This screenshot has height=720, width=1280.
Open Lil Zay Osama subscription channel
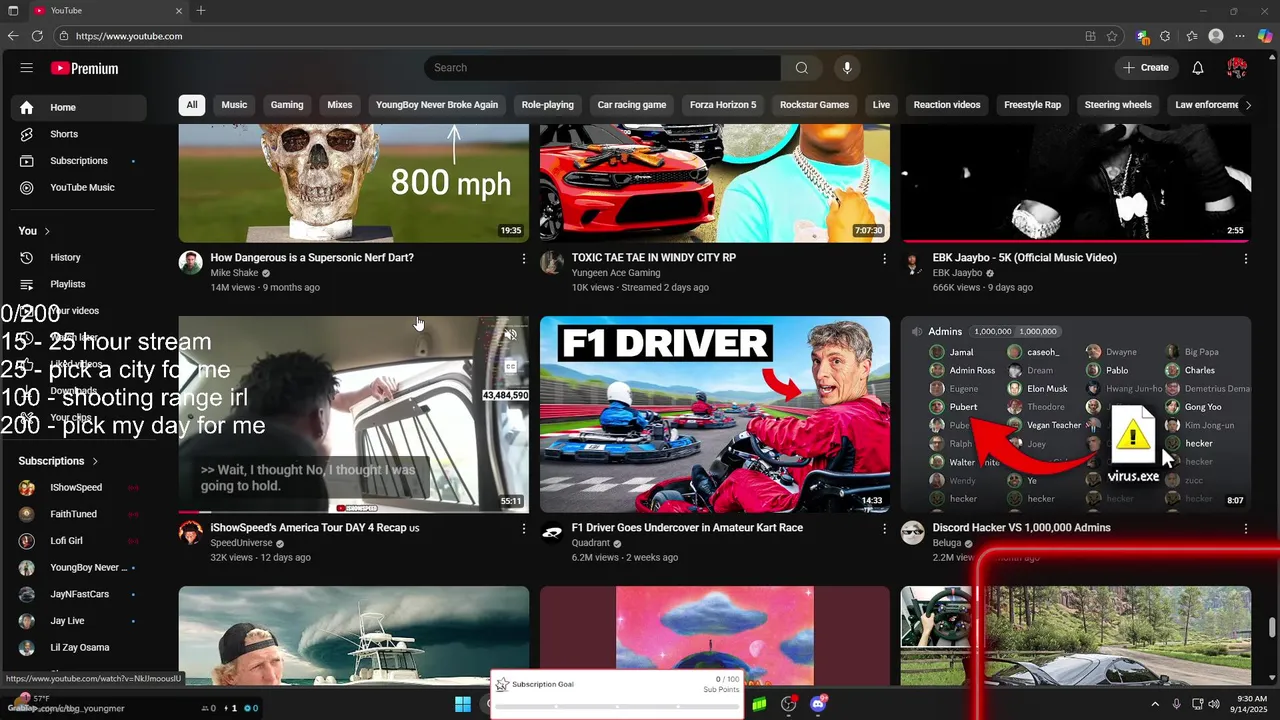78,648
